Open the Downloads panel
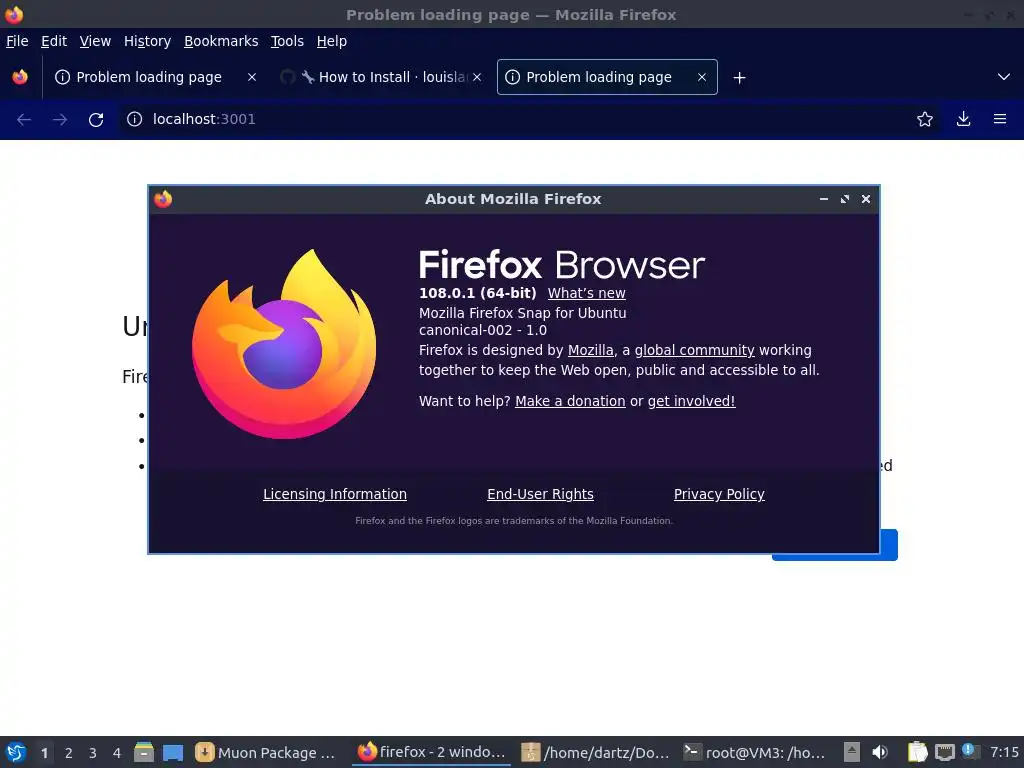Viewport: 1024px width, 768px height. (x=963, y=119)
